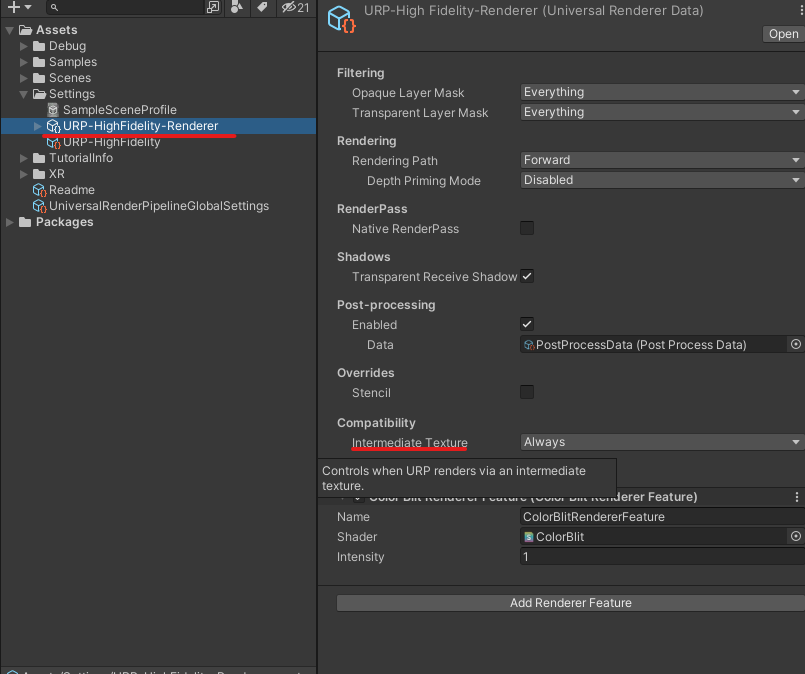
Task: Expand the URP-HighFidelity-Renderer tree item
Action: coord(38,126)
